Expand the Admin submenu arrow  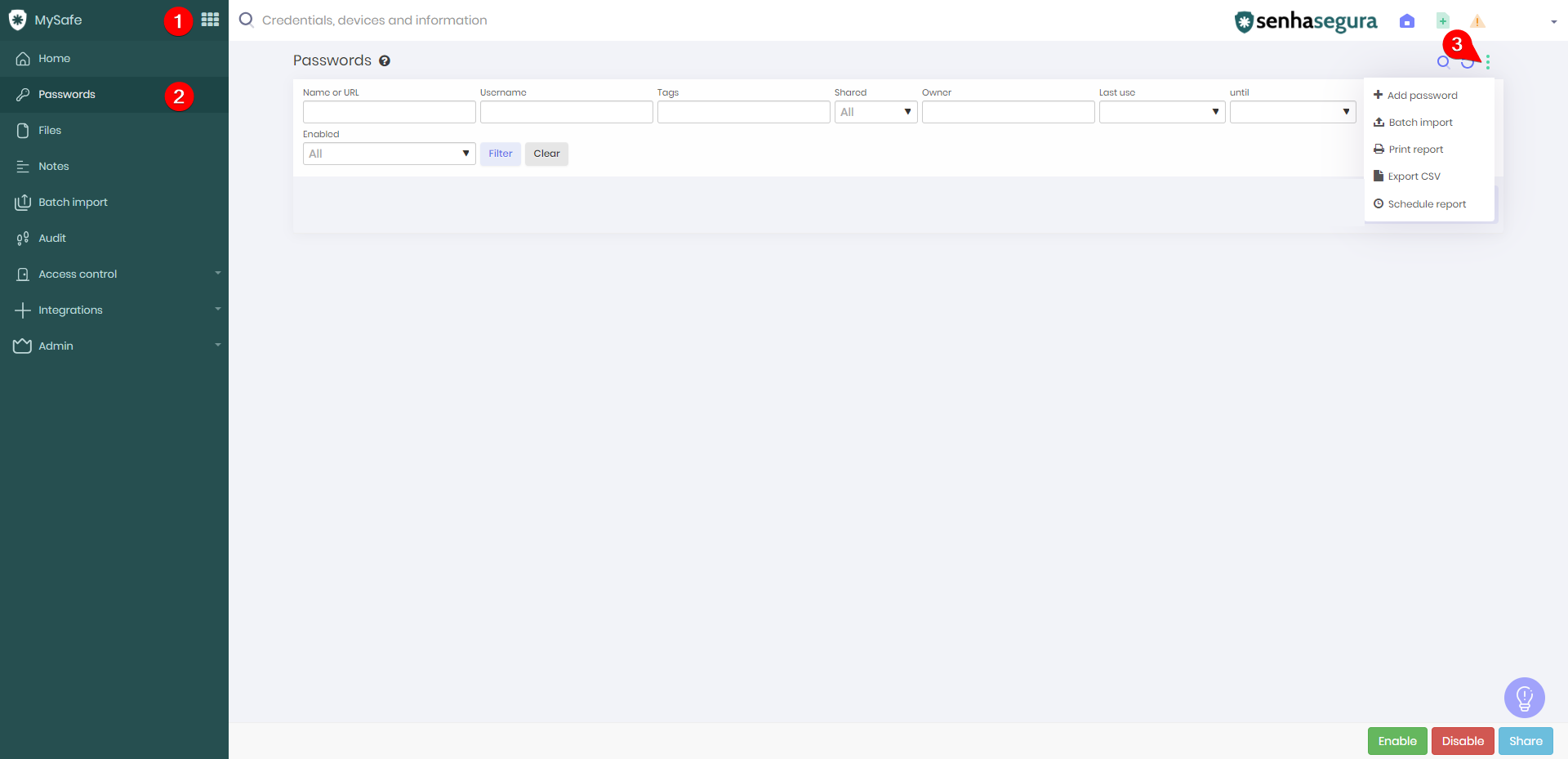click(218, 345)
